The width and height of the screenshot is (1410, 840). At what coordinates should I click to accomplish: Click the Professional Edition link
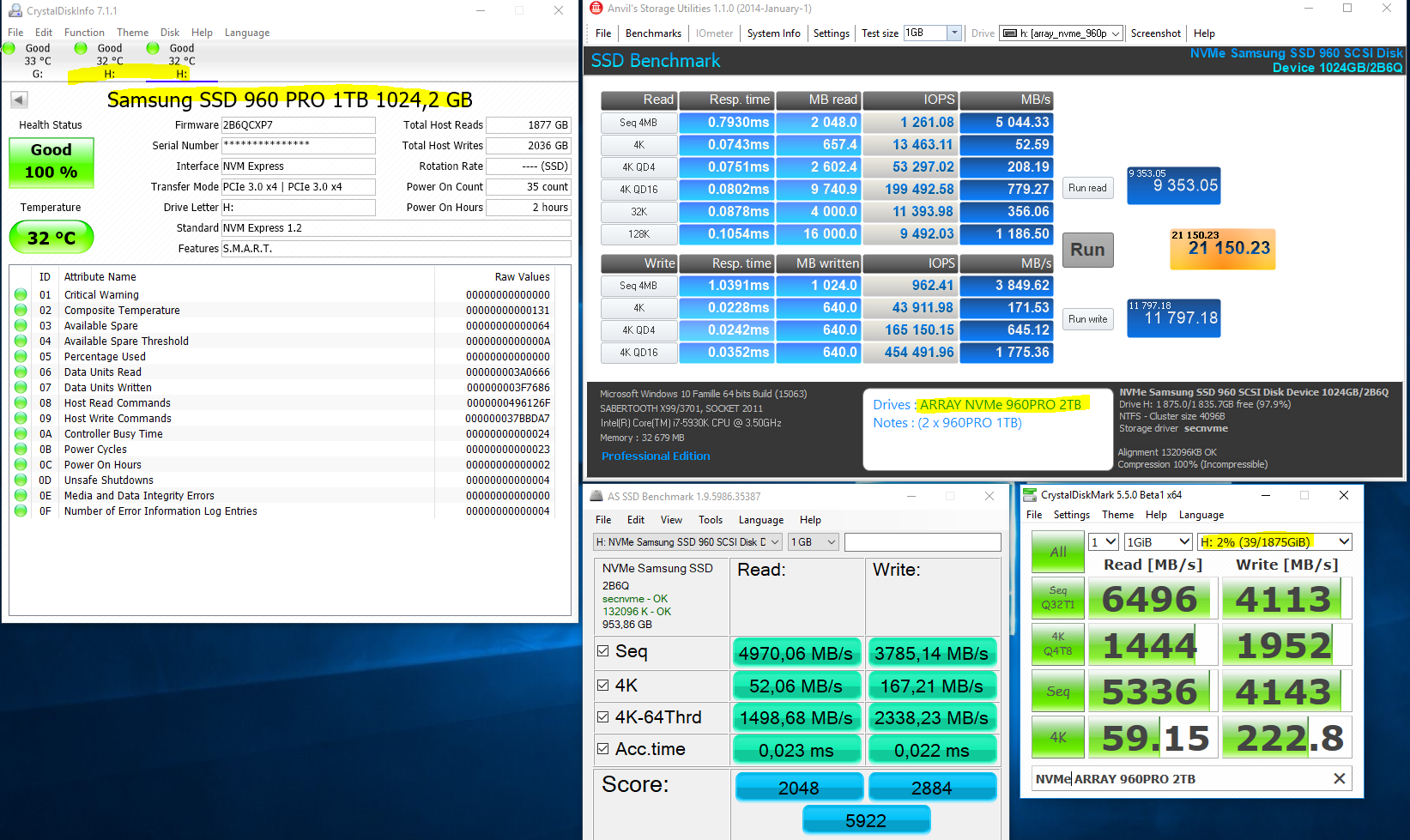[x=656, y=456]
